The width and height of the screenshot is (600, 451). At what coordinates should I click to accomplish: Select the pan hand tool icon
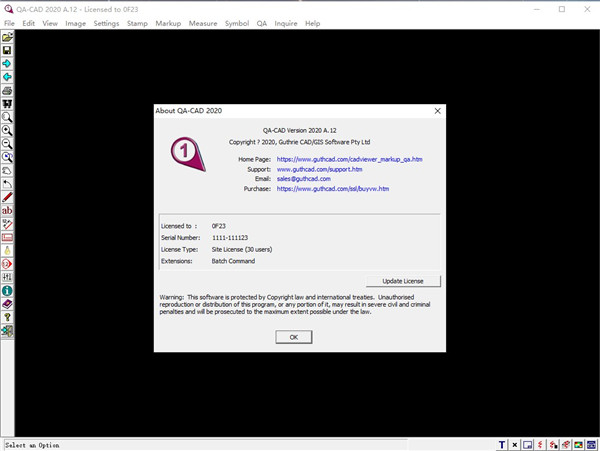pyautogui.click(x=7, y=171)
